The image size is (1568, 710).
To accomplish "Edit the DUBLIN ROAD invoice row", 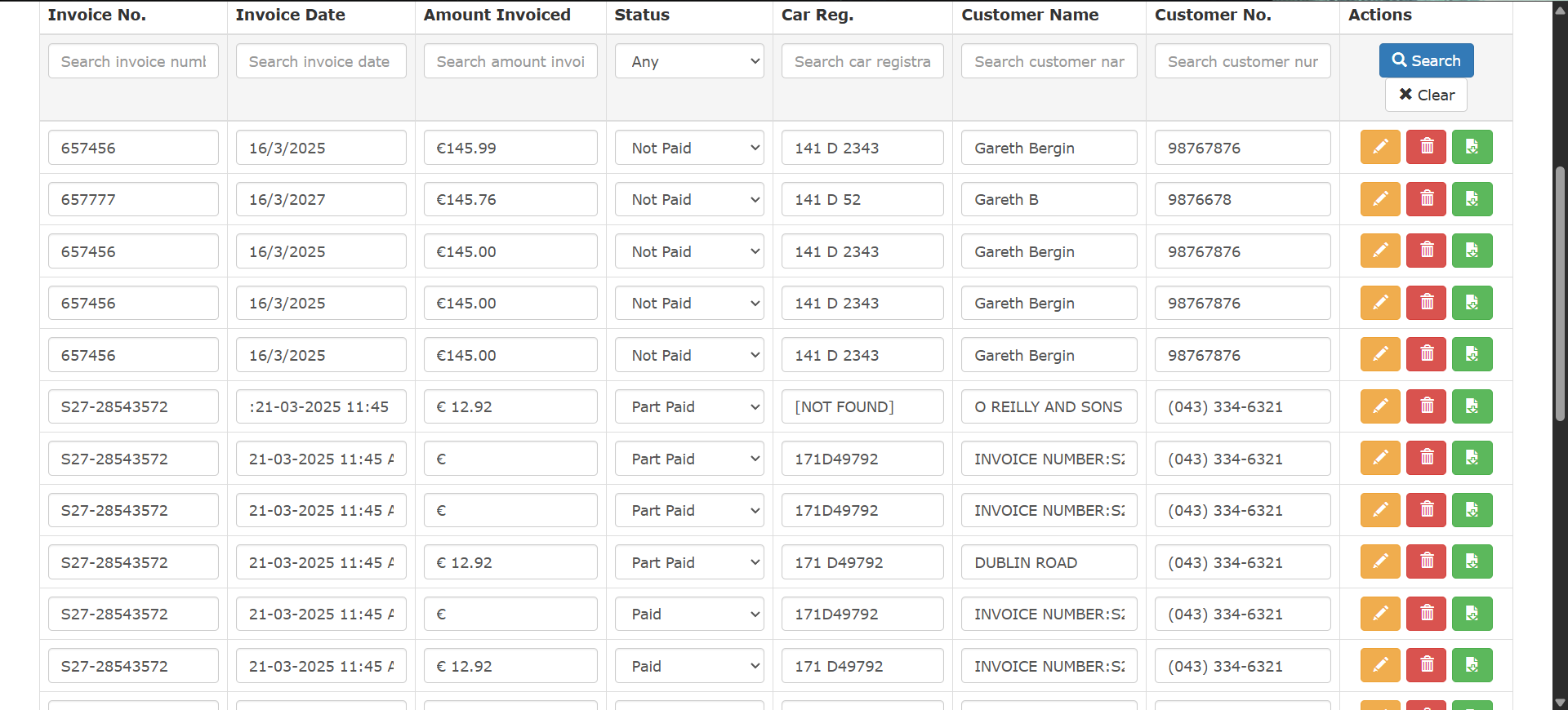I will pyautogui.click(x=1379, y=561).
